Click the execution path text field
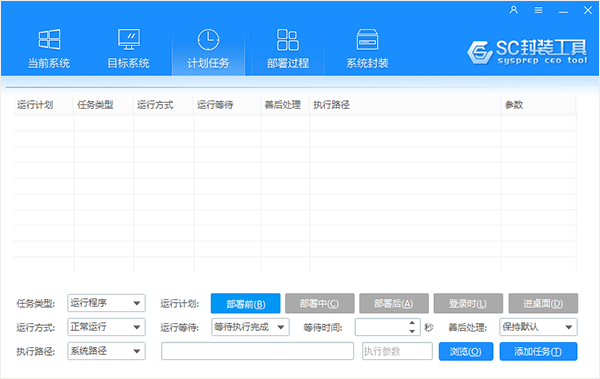 258,351
